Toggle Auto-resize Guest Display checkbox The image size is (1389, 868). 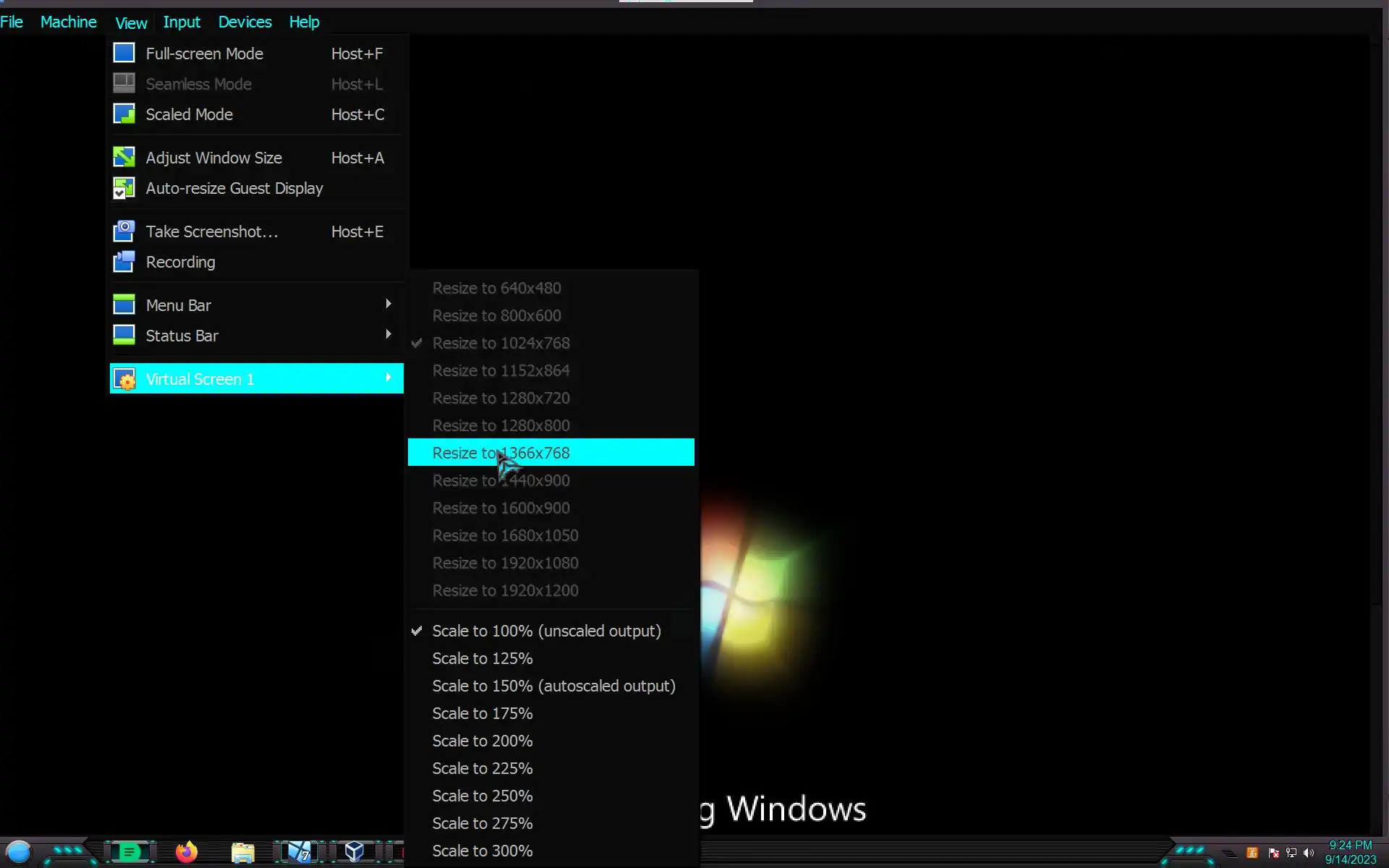(x=124, y=189)
